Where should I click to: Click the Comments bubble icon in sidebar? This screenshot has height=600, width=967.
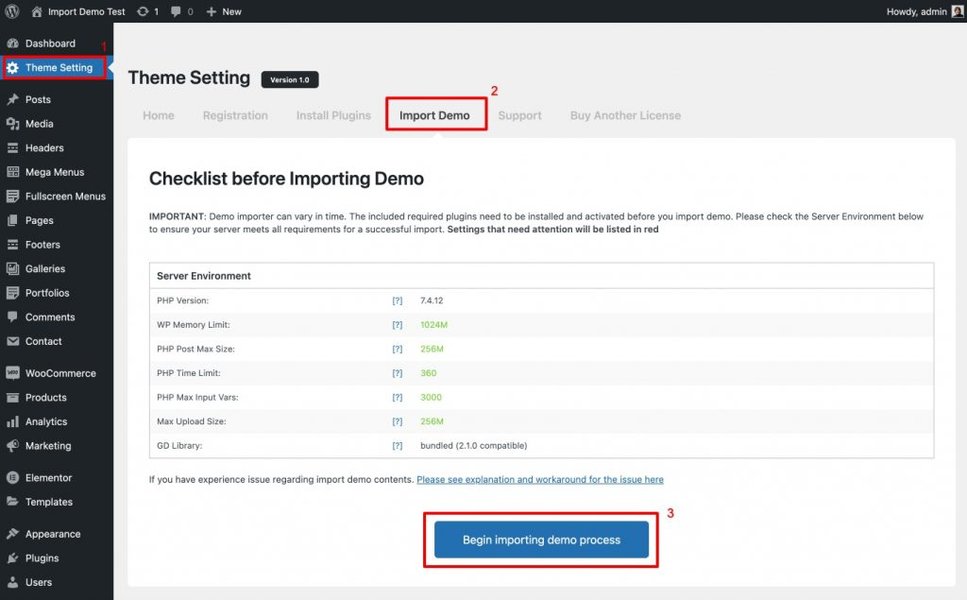point(12,317)
